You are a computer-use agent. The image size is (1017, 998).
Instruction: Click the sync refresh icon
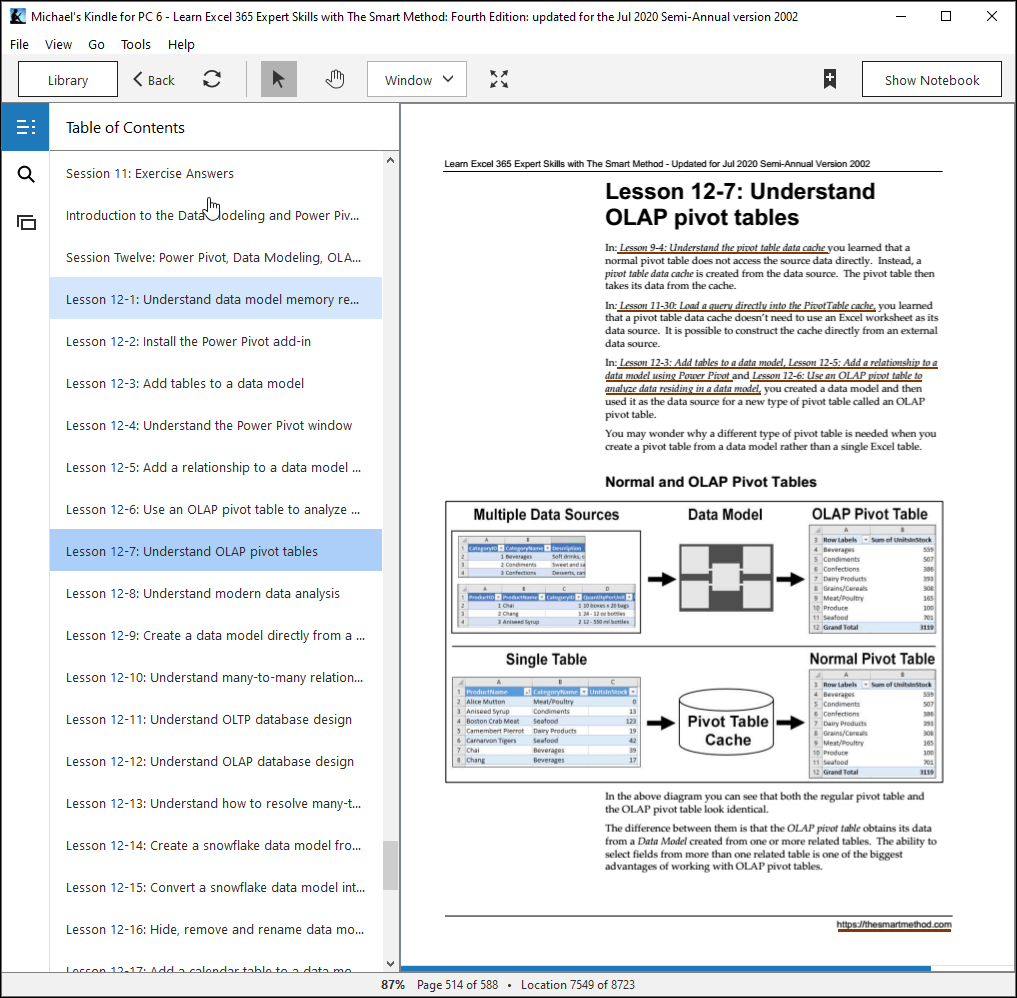[x=212, y=79]
